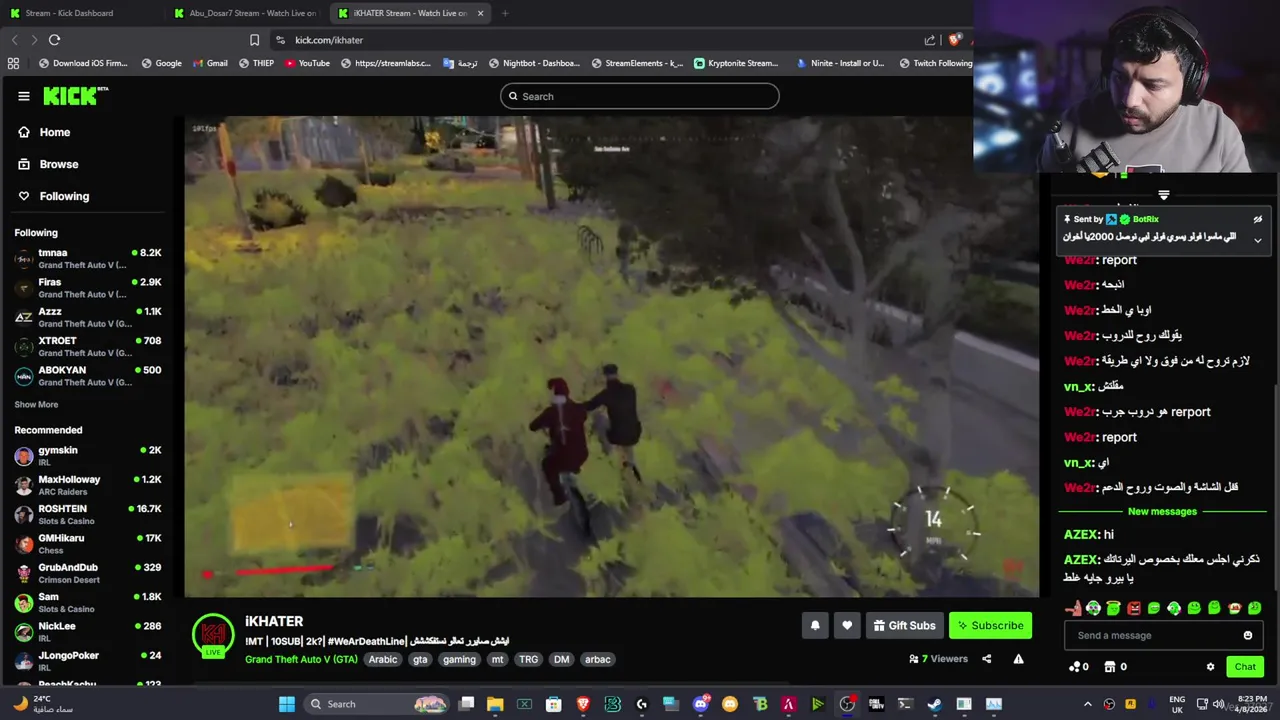Turn on notifications with the bell icon
This screenshot has height=720, width=1280.
coord(815,626)
